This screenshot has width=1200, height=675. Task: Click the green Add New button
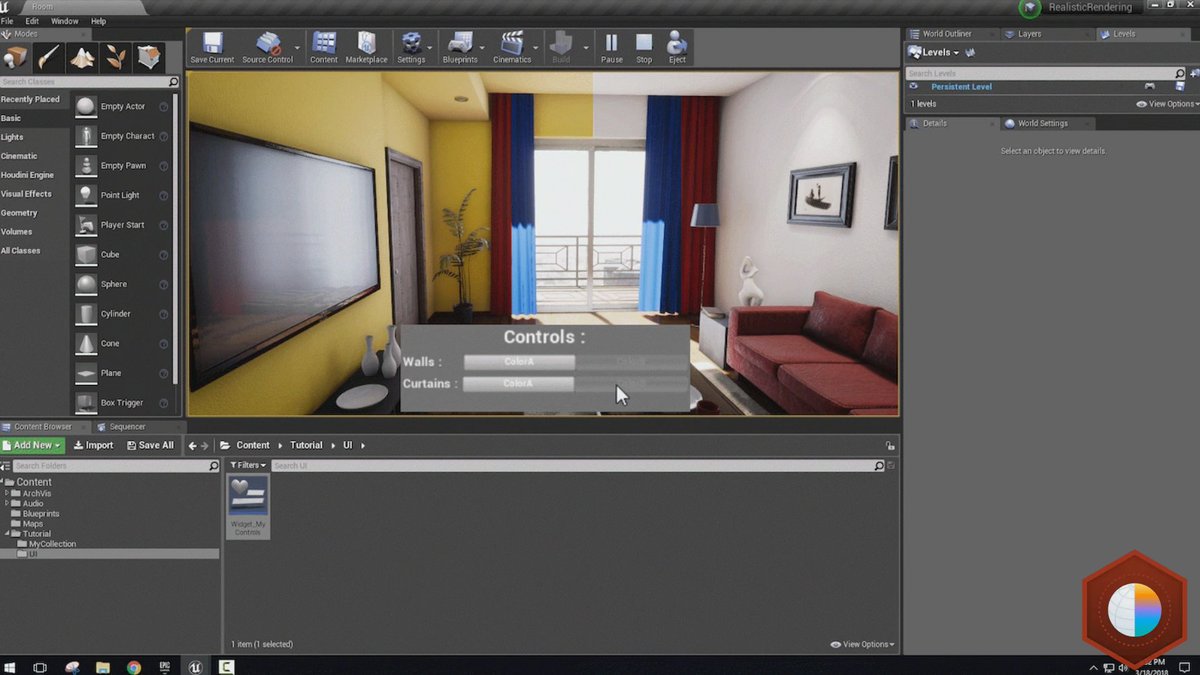click(32, 445)
